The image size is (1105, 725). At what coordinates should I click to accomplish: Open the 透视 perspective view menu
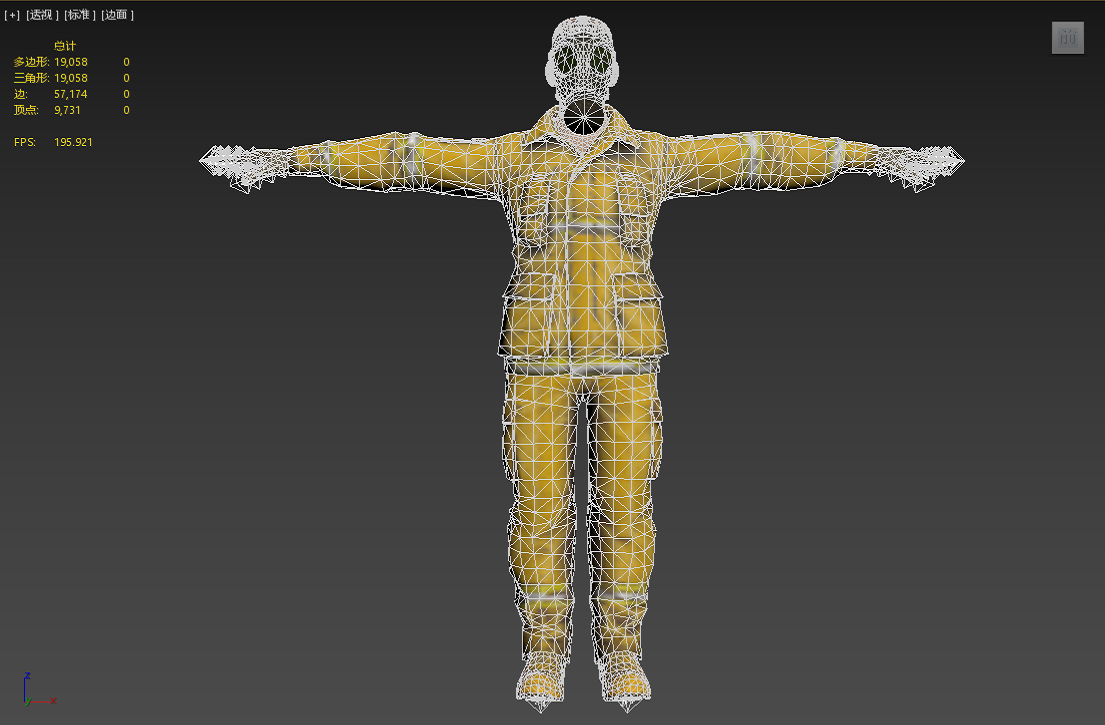pos(42,15)
